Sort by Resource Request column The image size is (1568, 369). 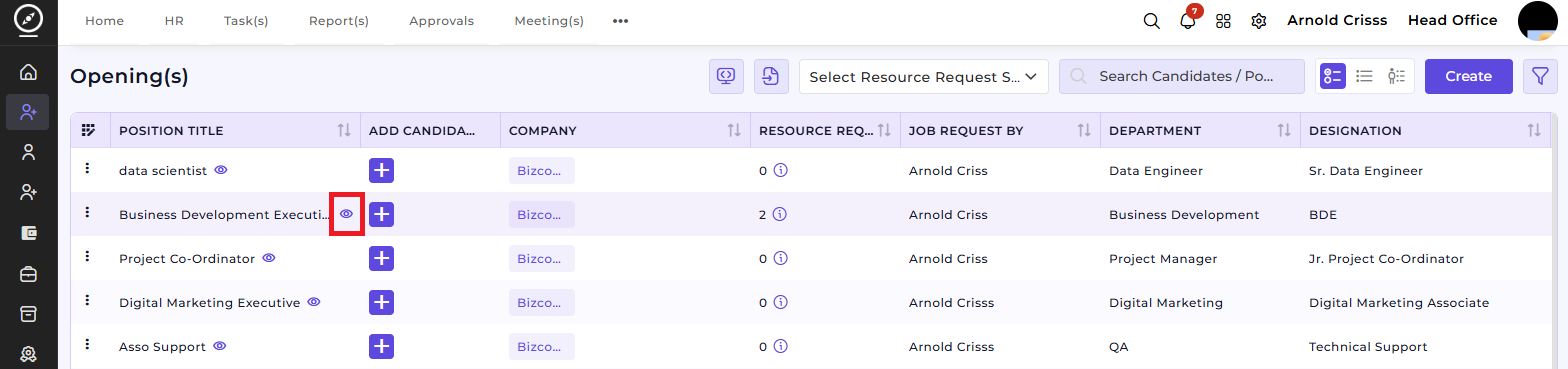(x=884, y=130)
